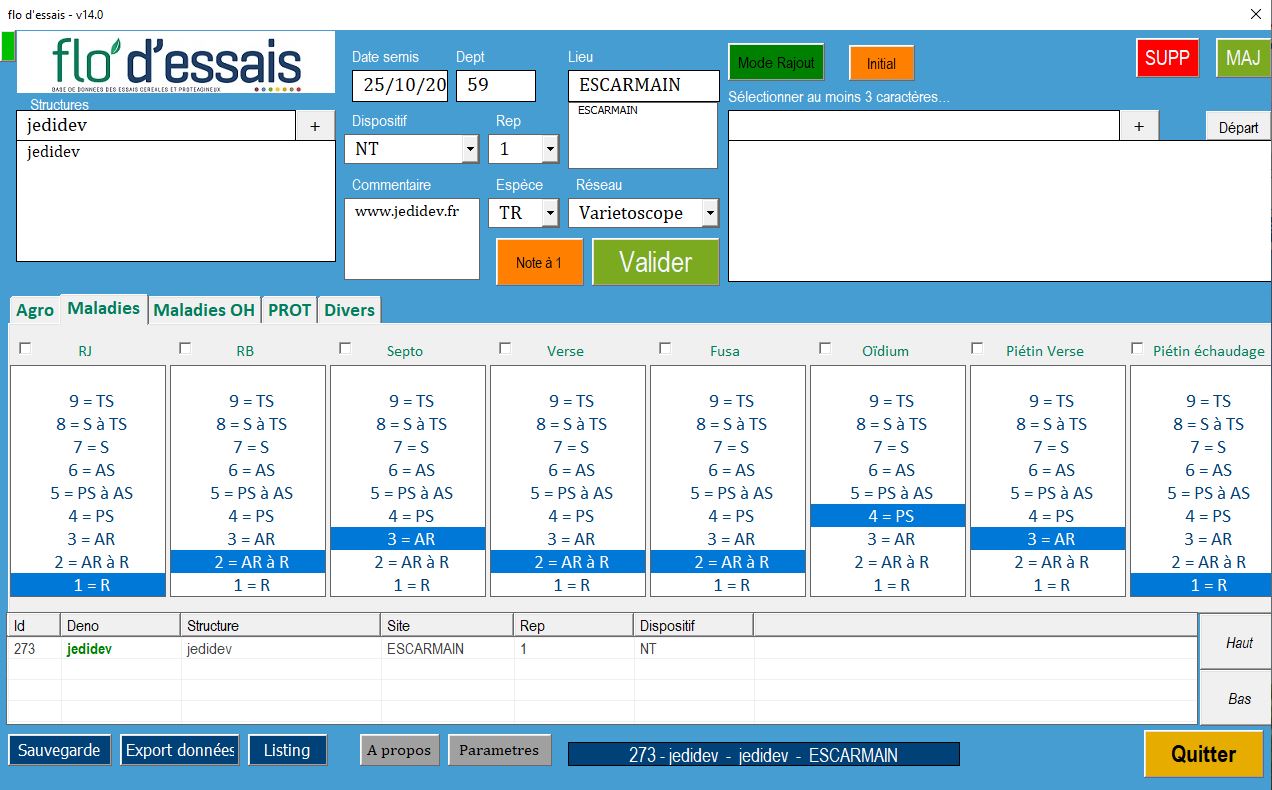Screen dimensions: 1272x790
Task: Open the Réseau Varietoscope dropdown
Action: pos(709,213)
